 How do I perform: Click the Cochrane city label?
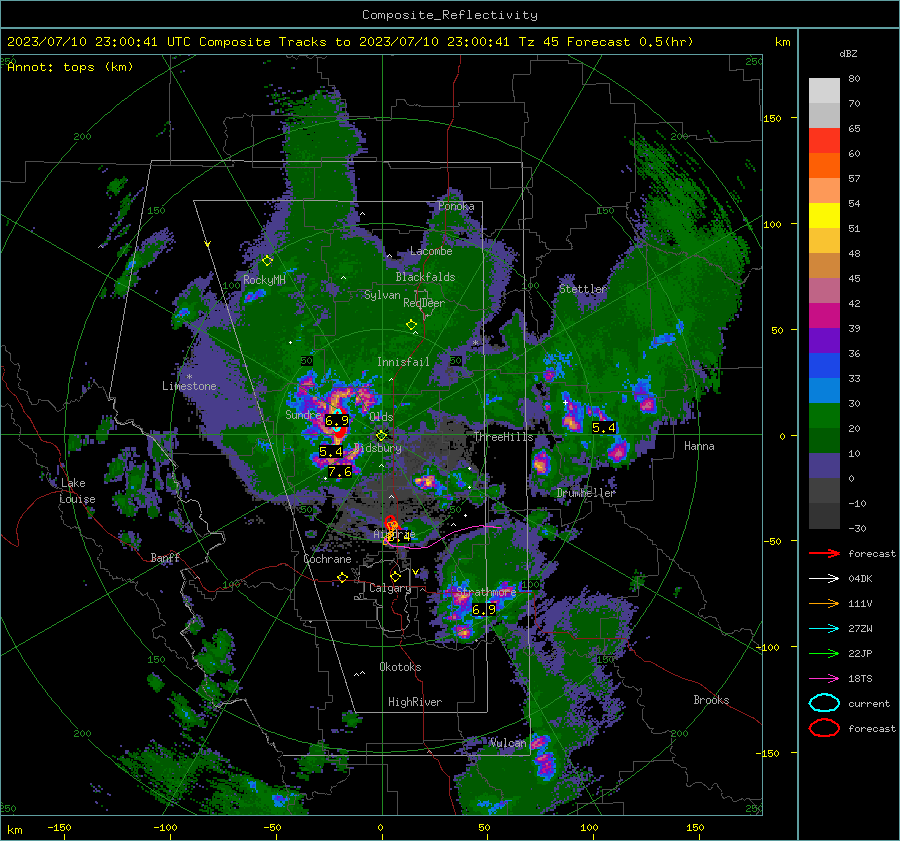pyautogui.click(x=327, y=559)
